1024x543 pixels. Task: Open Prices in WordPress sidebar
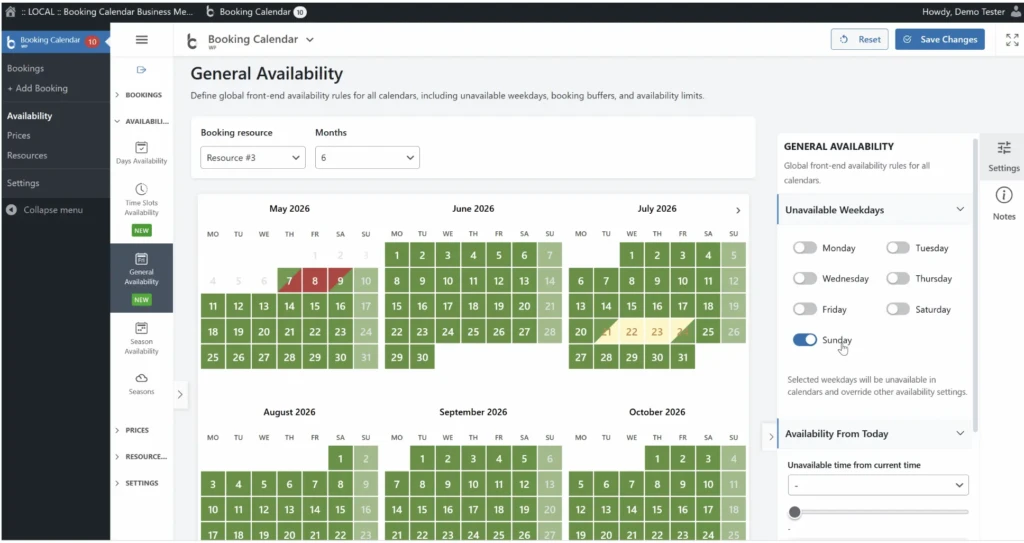tap(18, 135)
